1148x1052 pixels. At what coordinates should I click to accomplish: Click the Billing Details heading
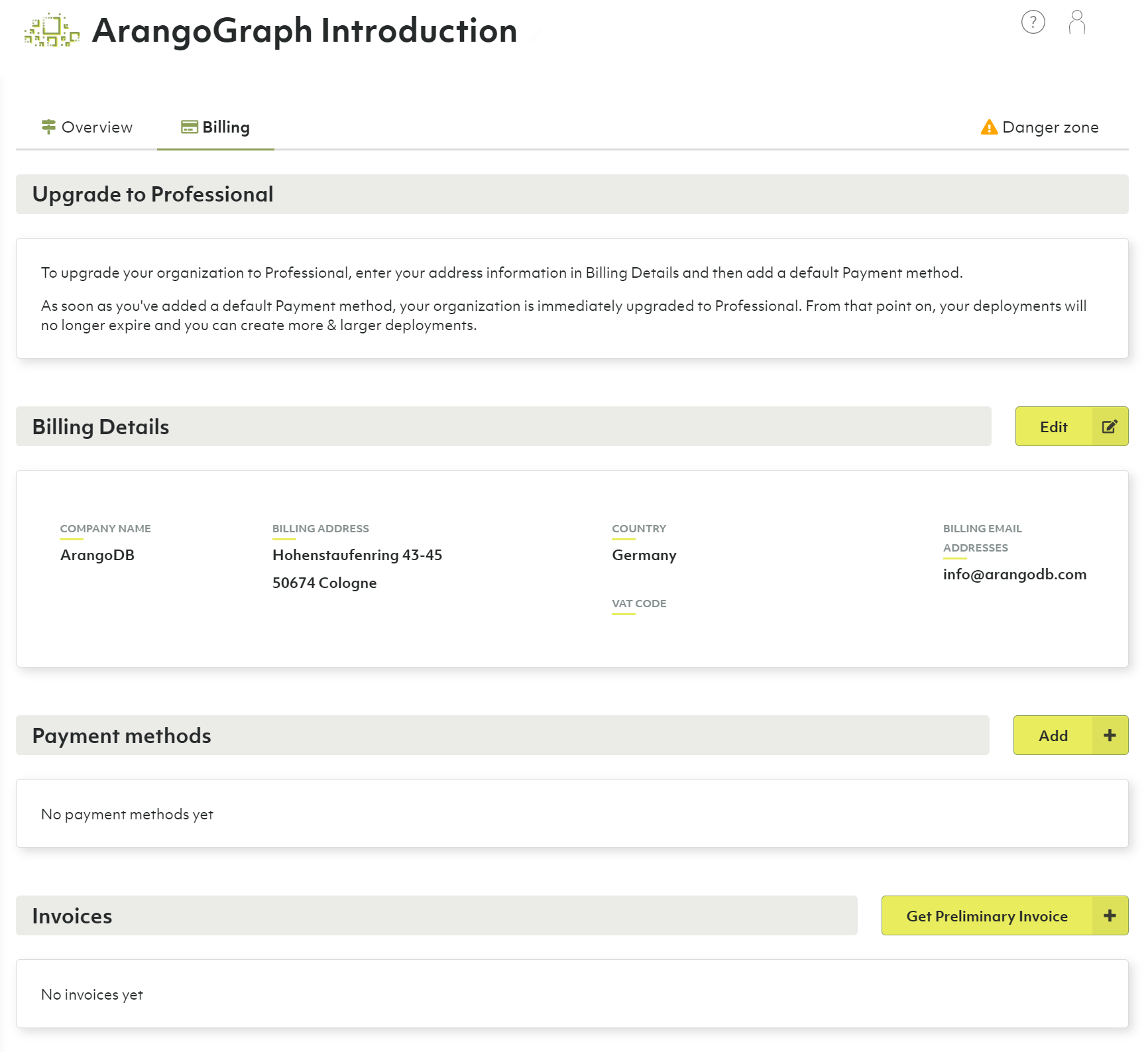pos(101,427)
